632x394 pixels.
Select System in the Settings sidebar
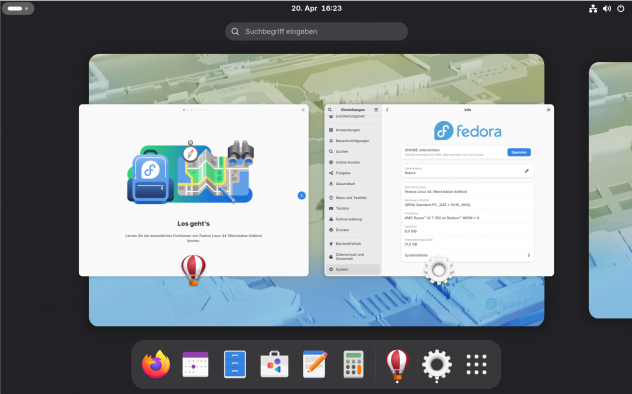click(x=353, y=269)
